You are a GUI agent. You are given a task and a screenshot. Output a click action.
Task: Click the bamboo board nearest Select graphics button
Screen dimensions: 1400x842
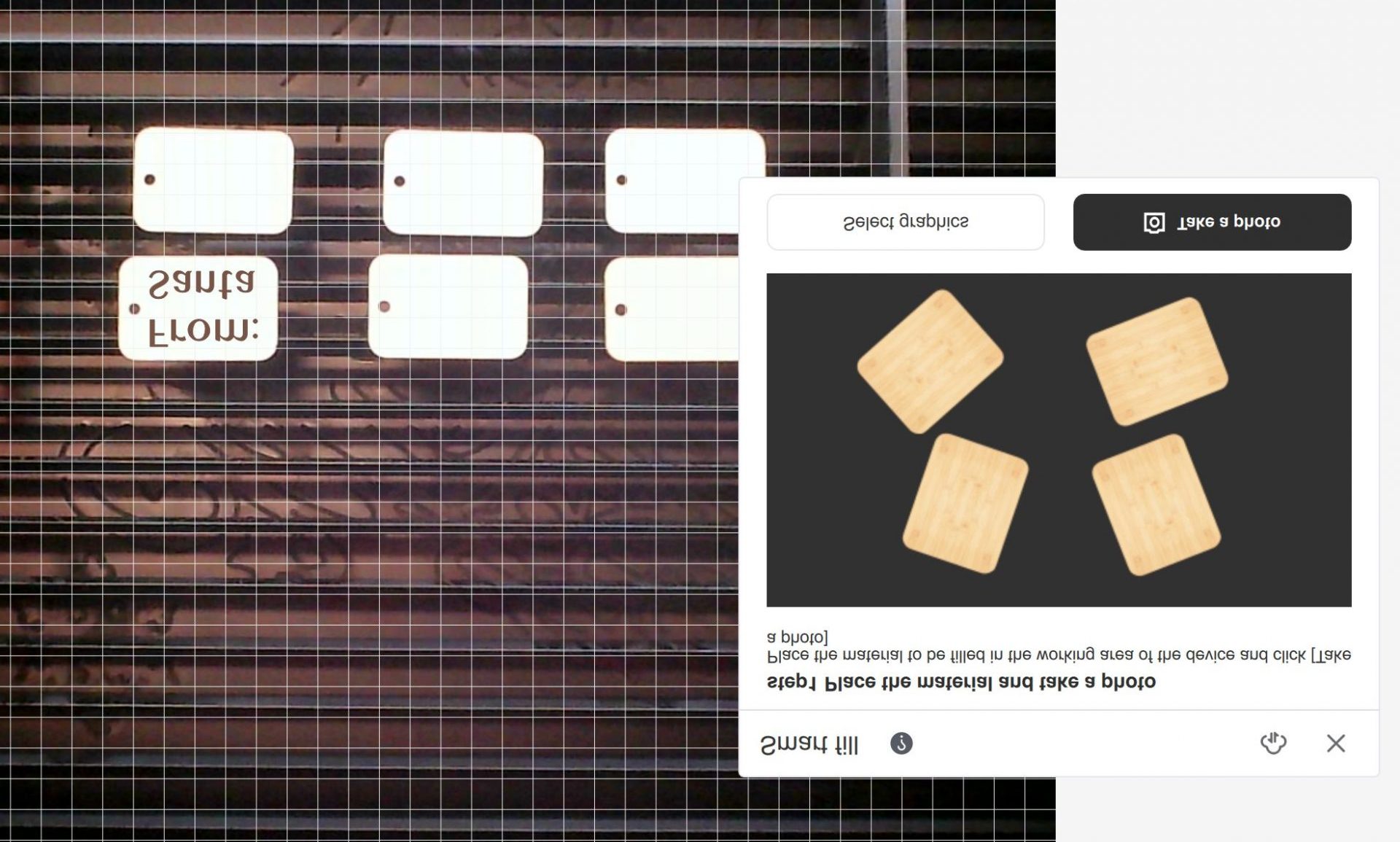(x=930, y=360)
